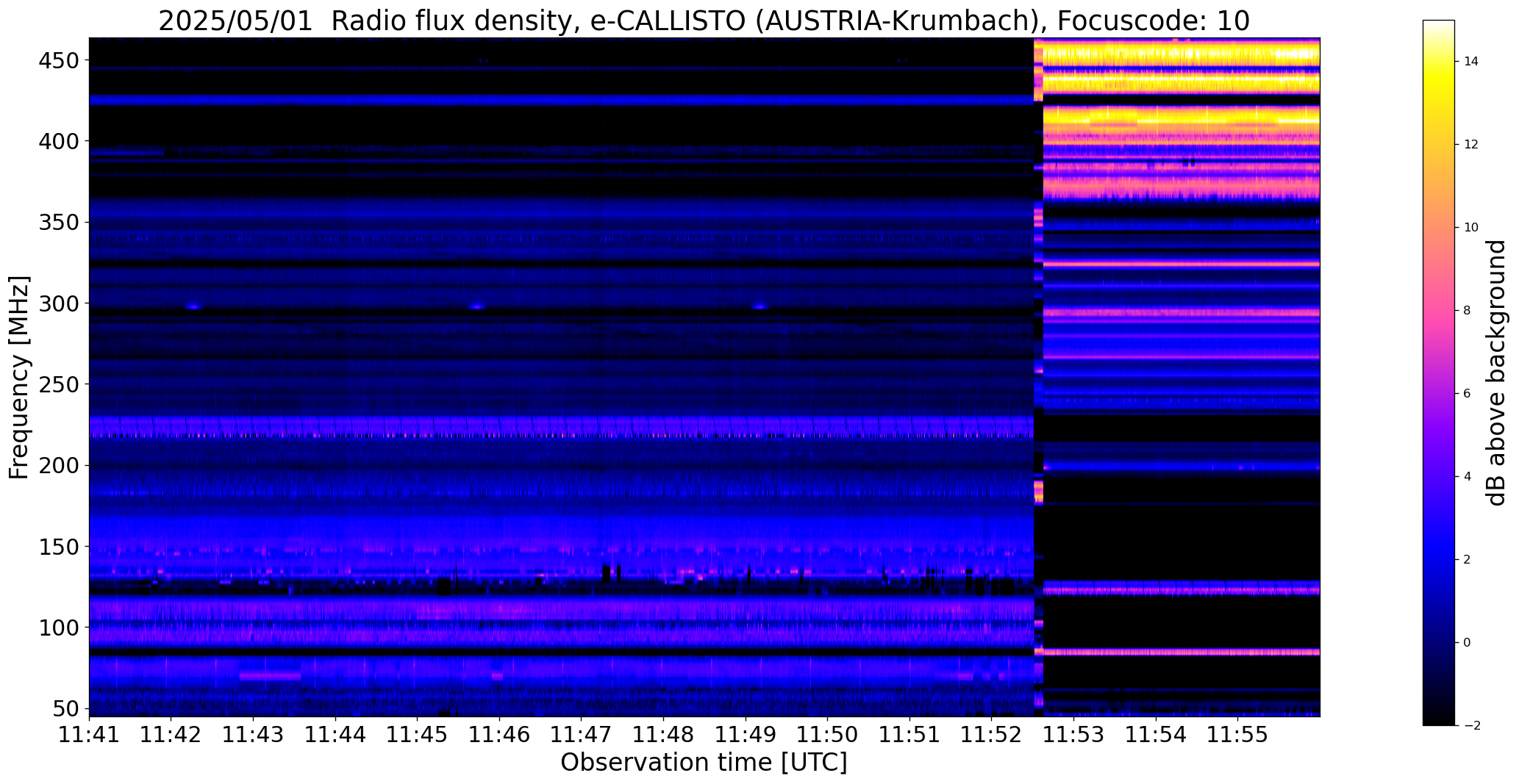Click the 300 frequency tick label

(57, 303)
